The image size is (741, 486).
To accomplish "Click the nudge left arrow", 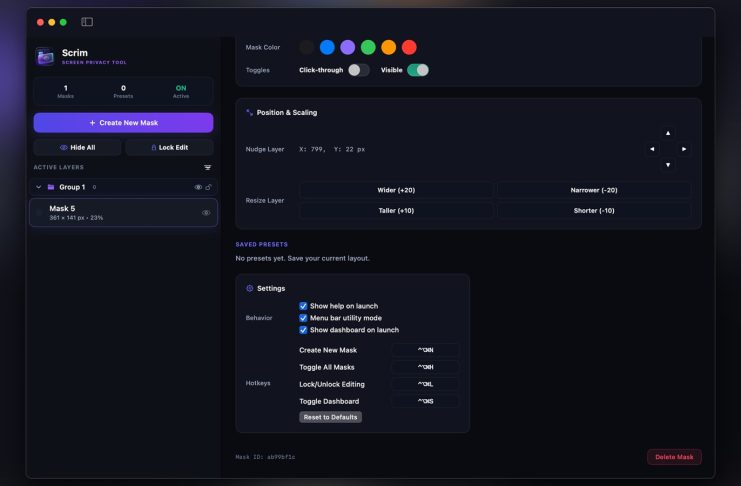I will tap(652, 149).
